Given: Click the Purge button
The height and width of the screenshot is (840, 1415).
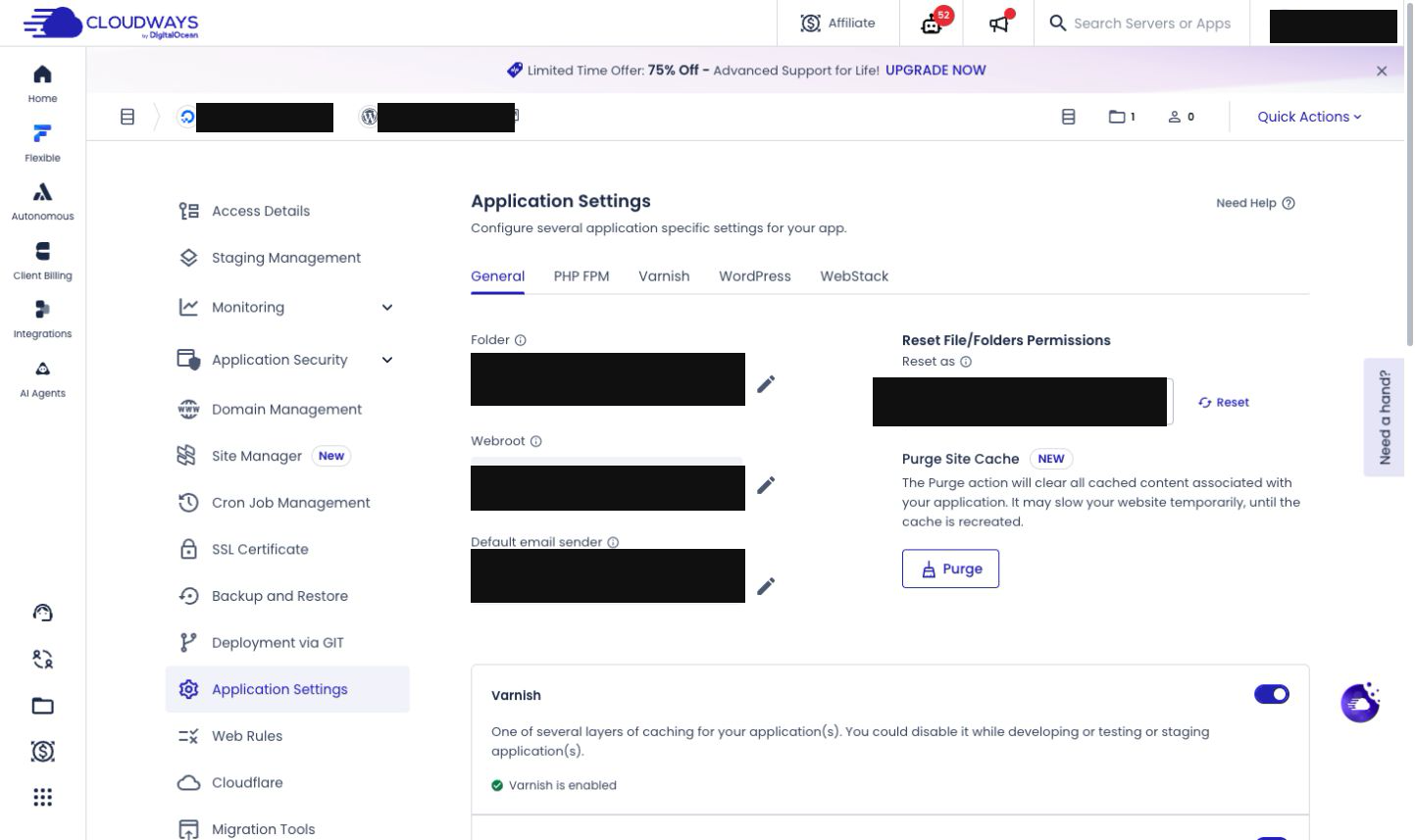Looking at the screenshot, I should pyautogui.click(x=950, y=568).
